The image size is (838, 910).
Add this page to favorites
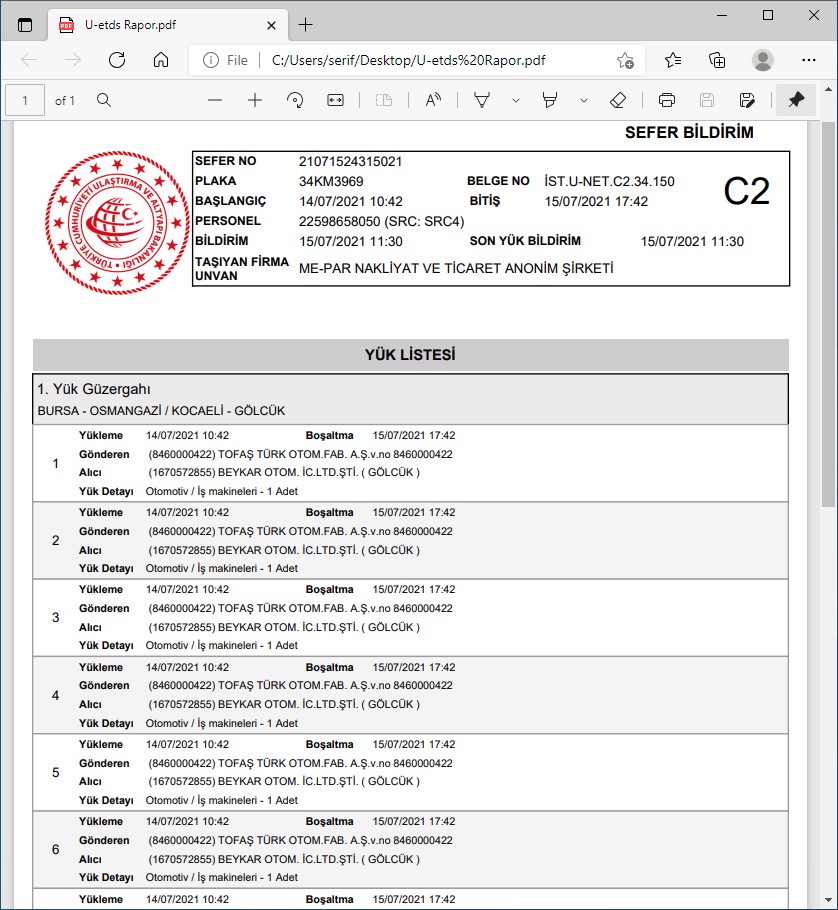[x=625, y=60]
